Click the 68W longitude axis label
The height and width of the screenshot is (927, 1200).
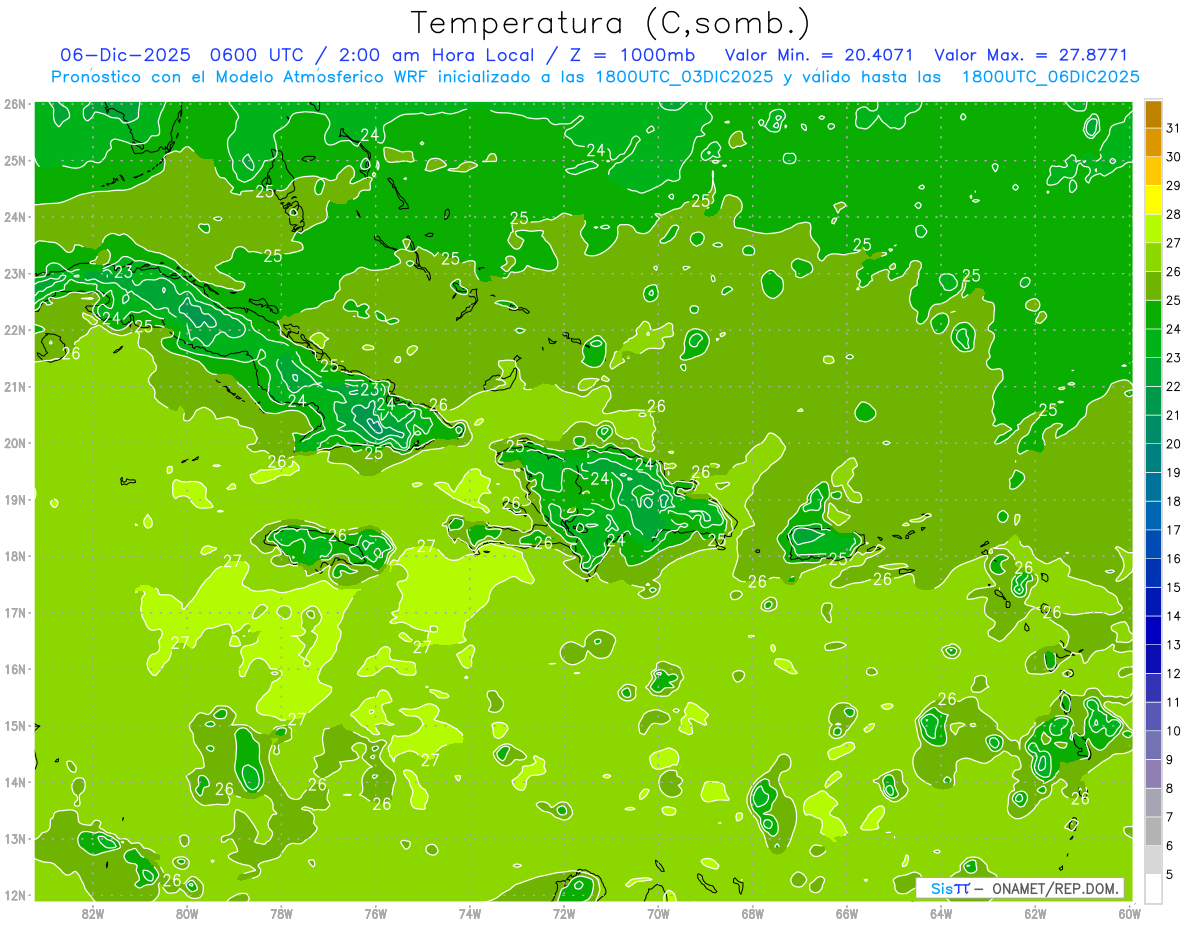(x=753, y=913)
